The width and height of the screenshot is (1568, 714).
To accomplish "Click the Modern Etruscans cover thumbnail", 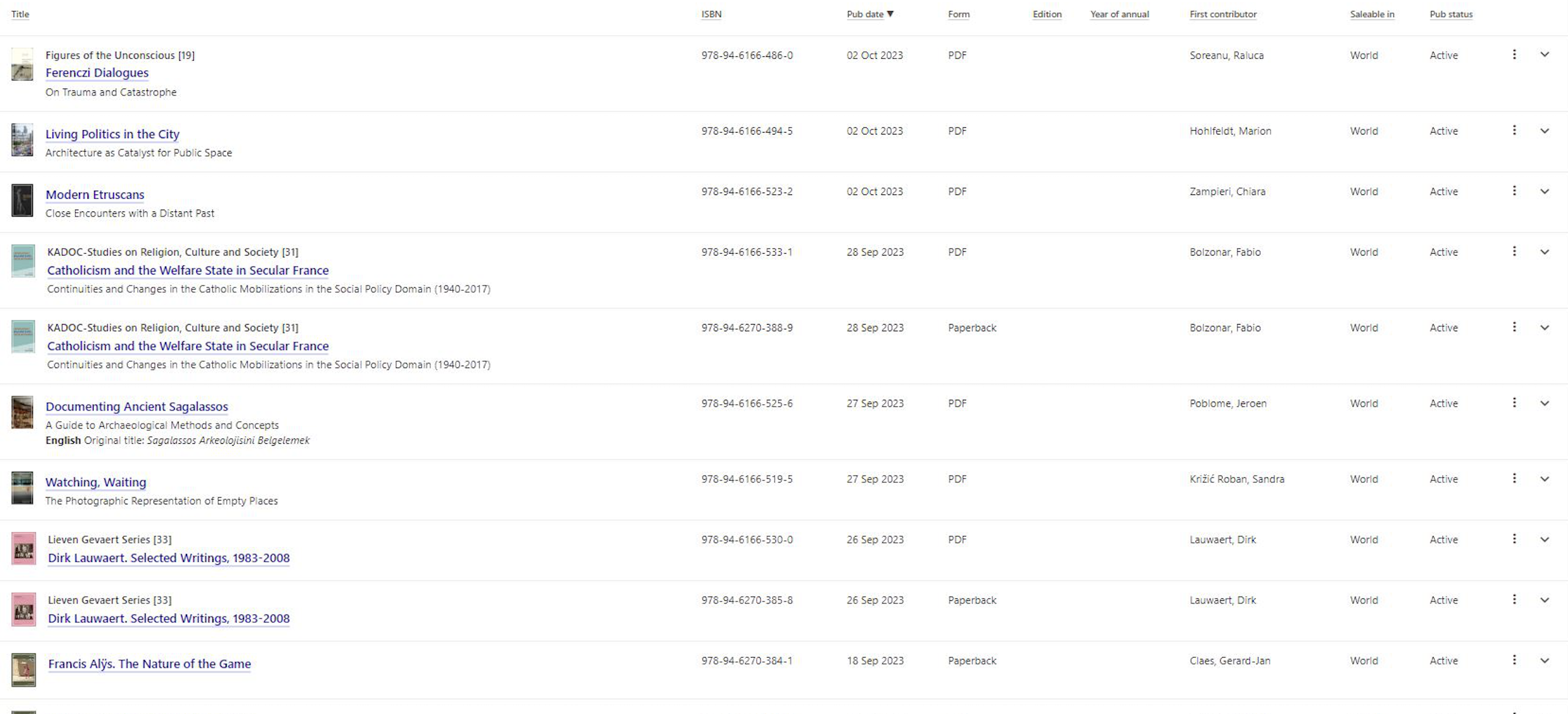I will (22, 200).
